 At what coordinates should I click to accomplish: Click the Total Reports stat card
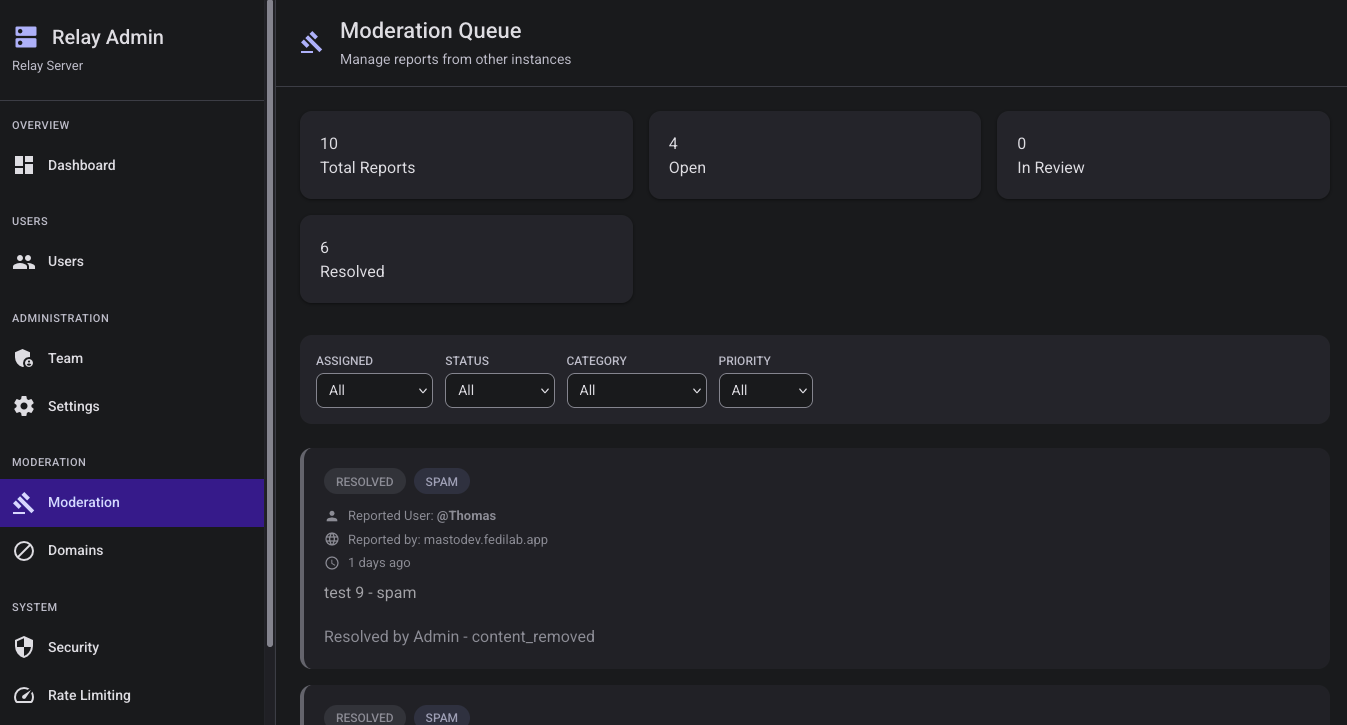point(466,155)
